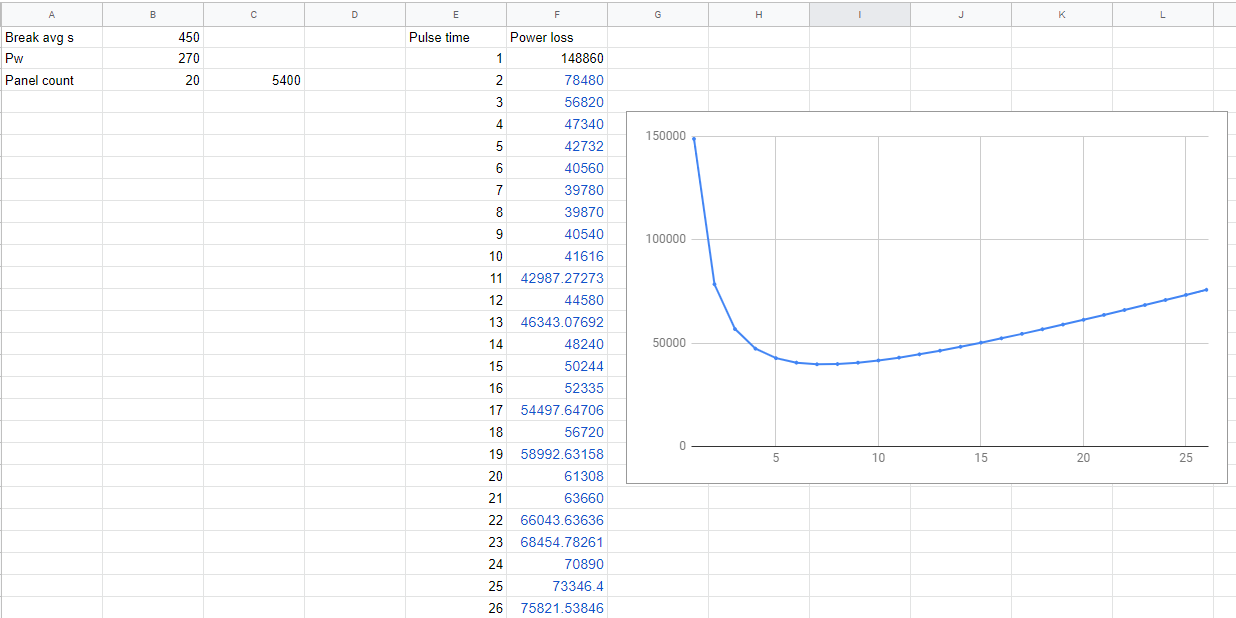Select the power loss value 148860
The image size is (1236, 618).
point(556,59)
